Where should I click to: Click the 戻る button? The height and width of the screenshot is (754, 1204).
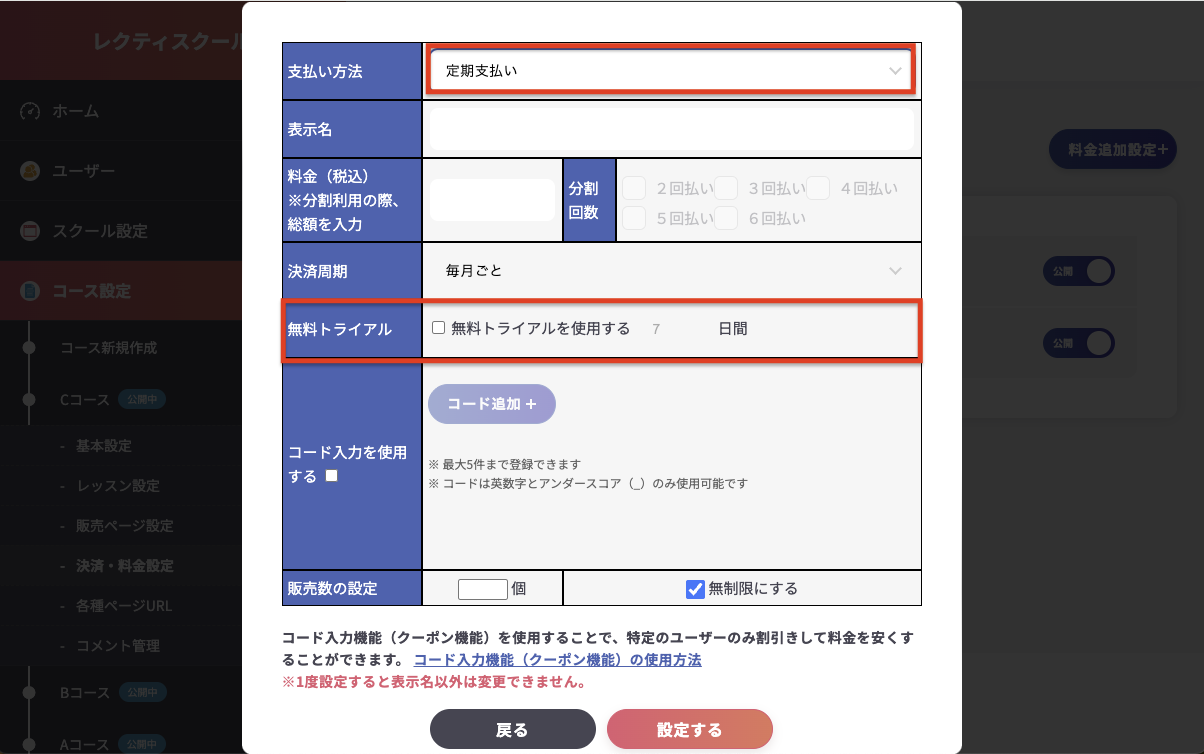[x=512, y=729]
